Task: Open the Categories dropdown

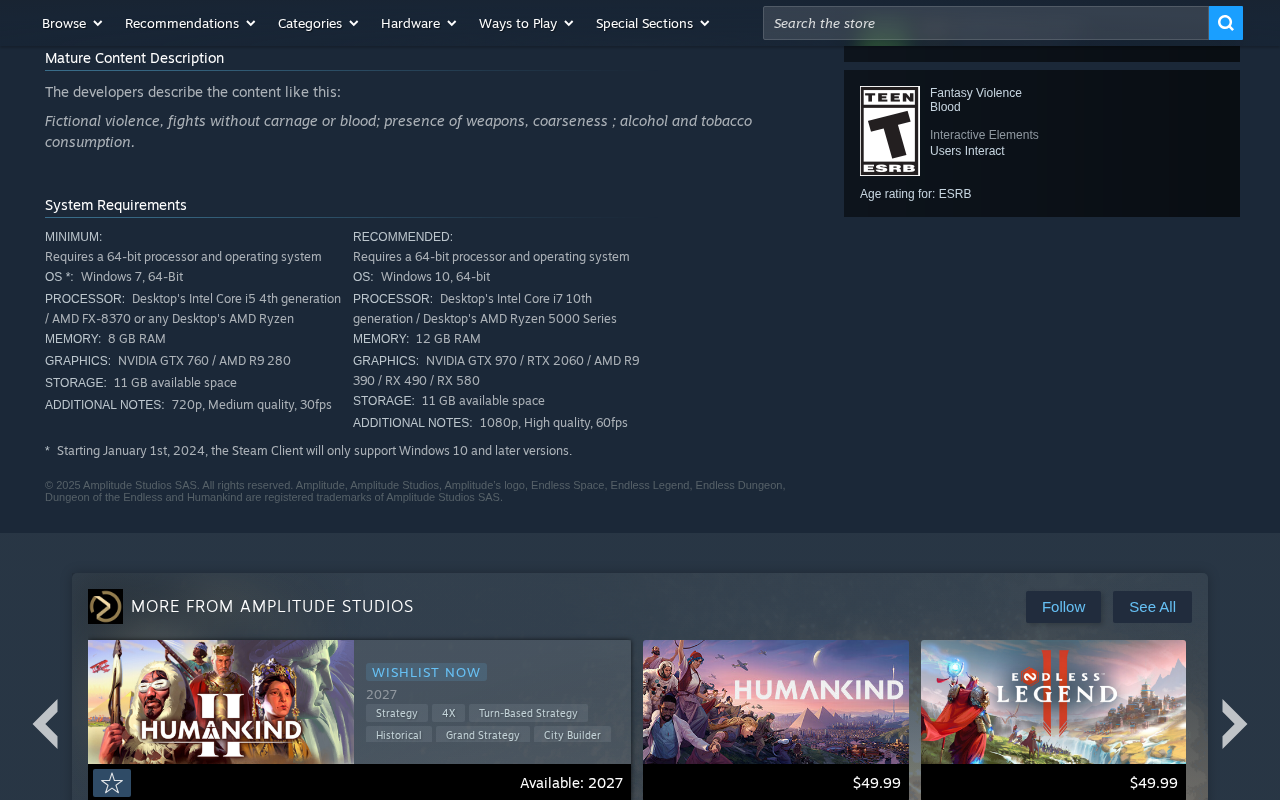Action: [318, 23]
